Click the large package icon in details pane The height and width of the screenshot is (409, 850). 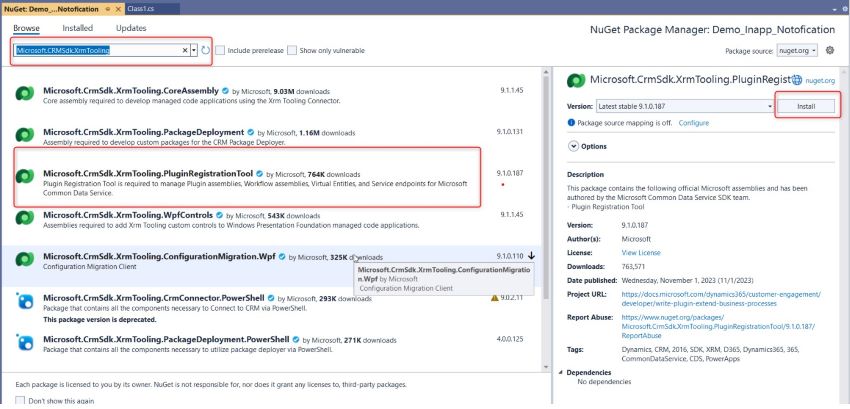[x=576, y=80]
